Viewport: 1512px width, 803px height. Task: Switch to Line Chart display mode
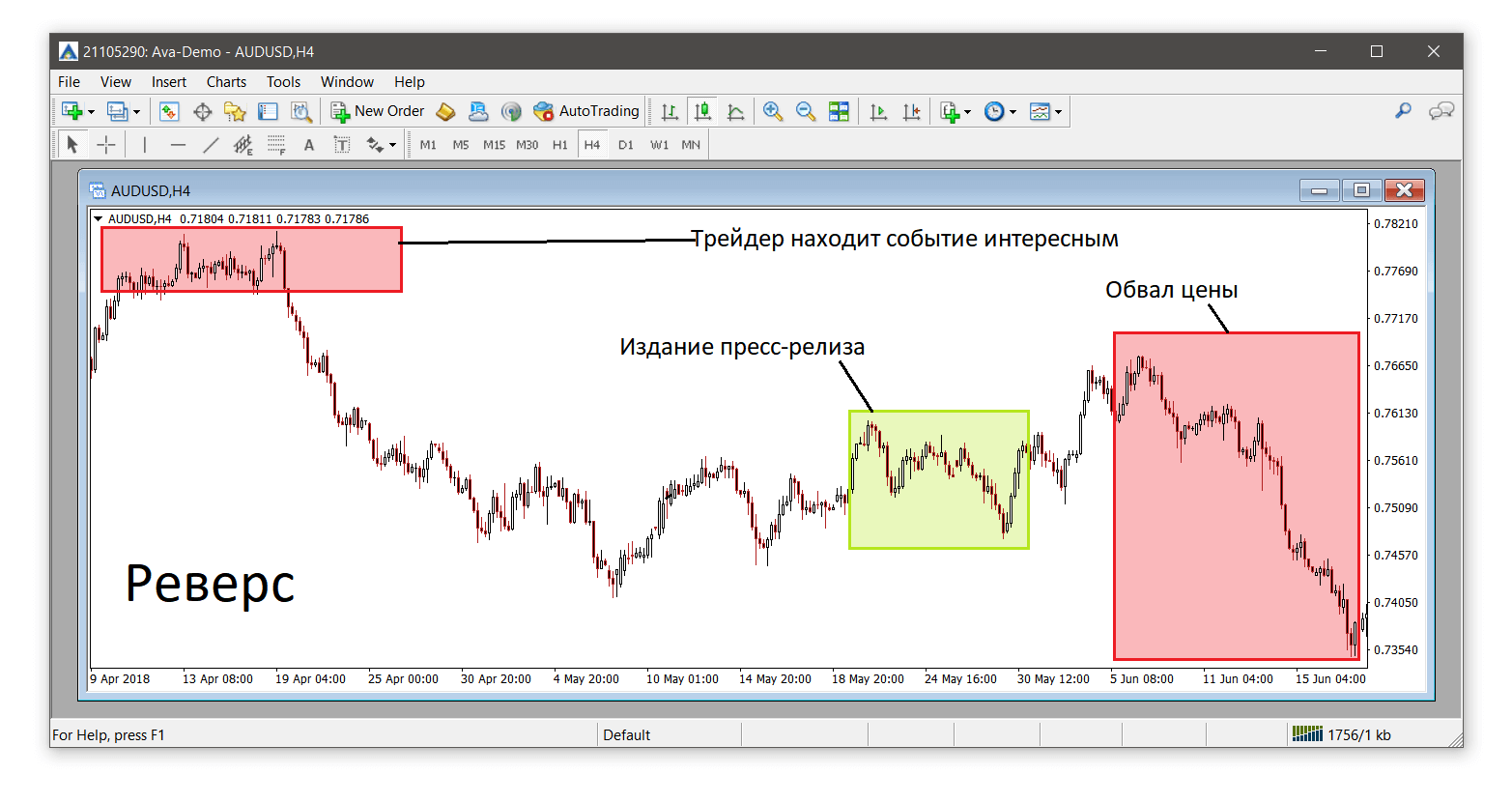736,111
